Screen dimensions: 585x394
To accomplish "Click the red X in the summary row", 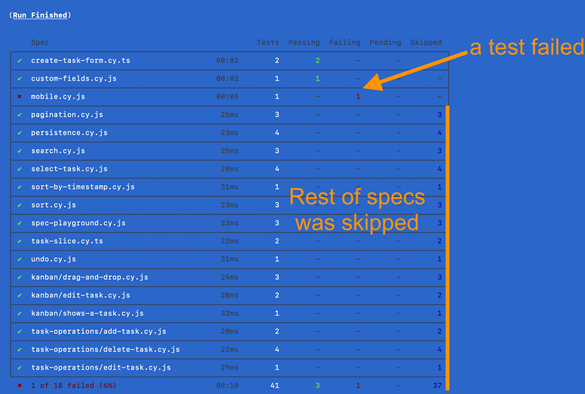I will (x=19, y=385).
